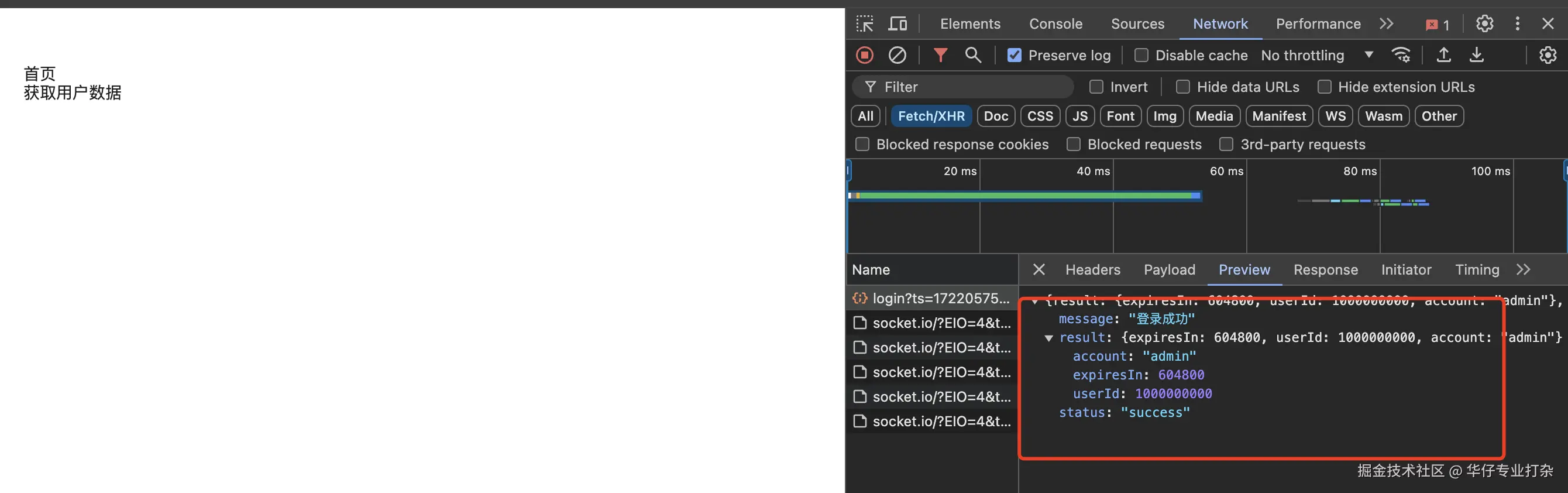
Task: Click the error count badge
Action: tap(1437, 25)
